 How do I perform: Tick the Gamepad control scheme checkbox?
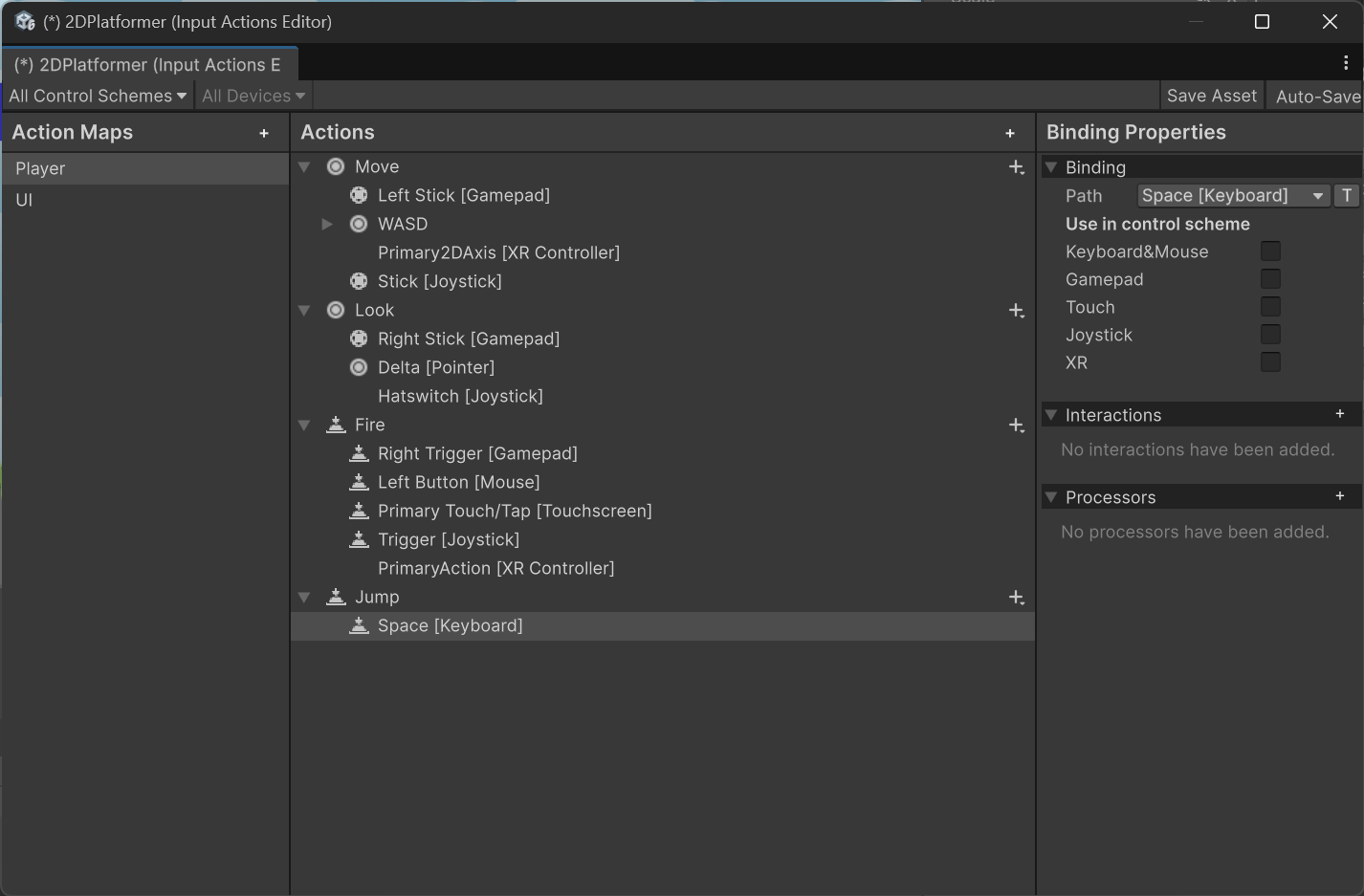[1270, 279]
